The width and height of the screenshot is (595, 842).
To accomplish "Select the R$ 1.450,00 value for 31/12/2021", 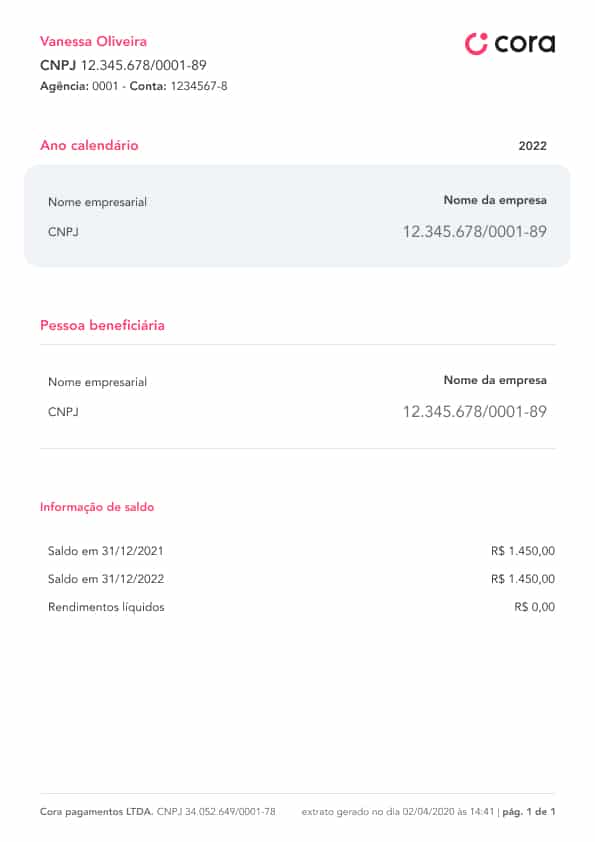I will click(523, 550).
